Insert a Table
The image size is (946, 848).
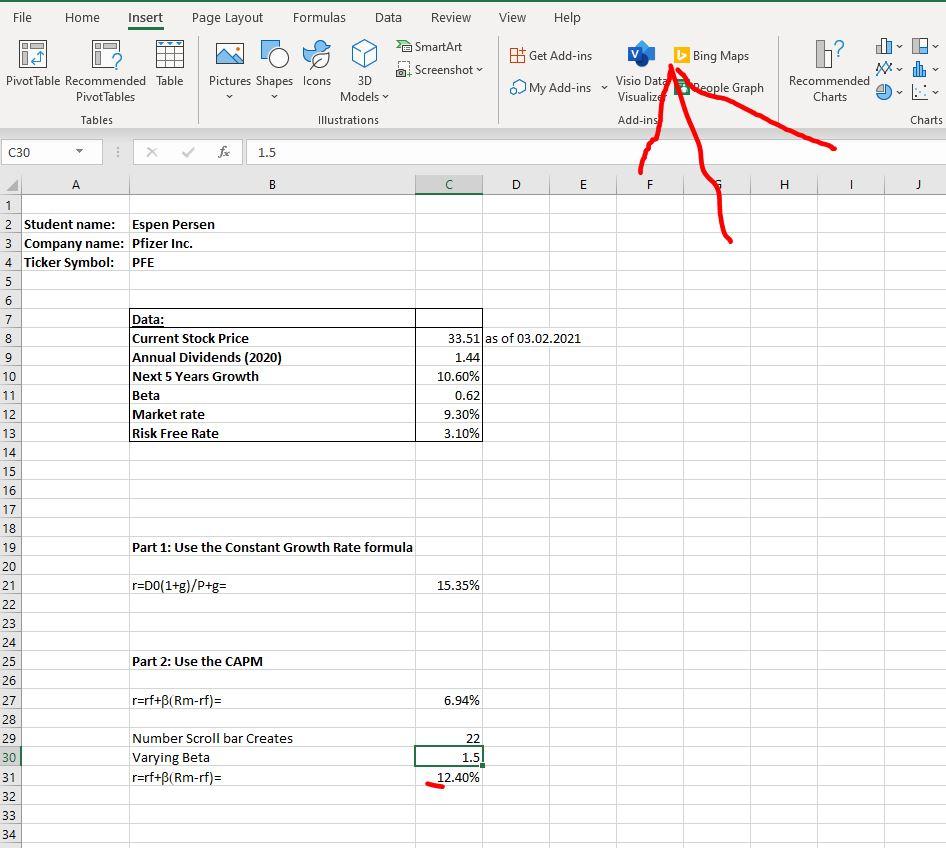[169, 68]
